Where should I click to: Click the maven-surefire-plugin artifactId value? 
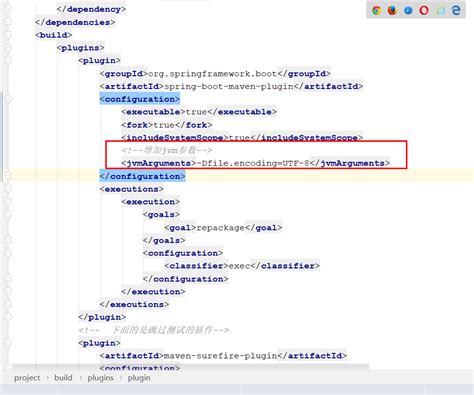(221, 356)
